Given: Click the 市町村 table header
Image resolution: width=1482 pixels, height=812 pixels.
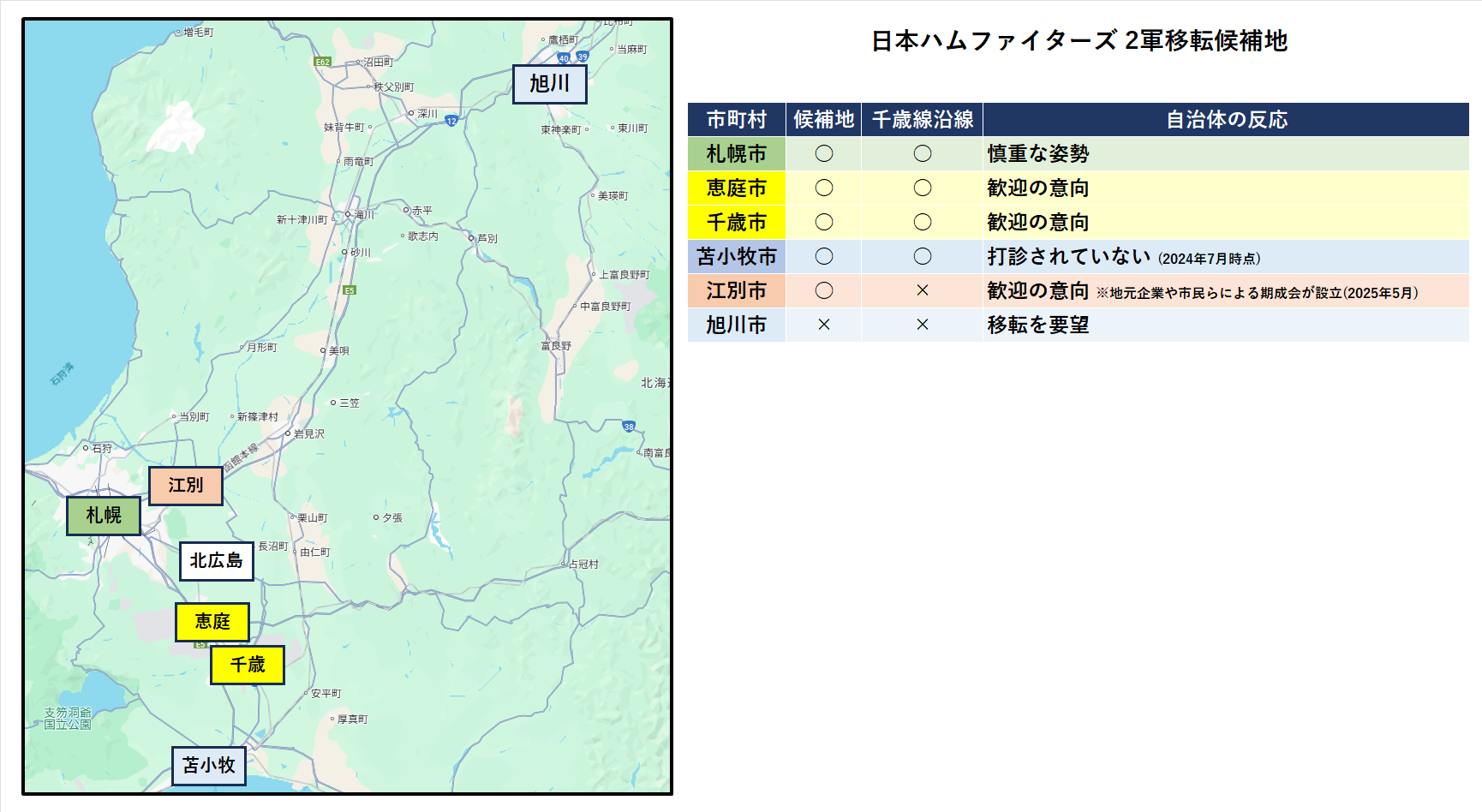Looking at the screenshot, I should (x=737, y=119).
